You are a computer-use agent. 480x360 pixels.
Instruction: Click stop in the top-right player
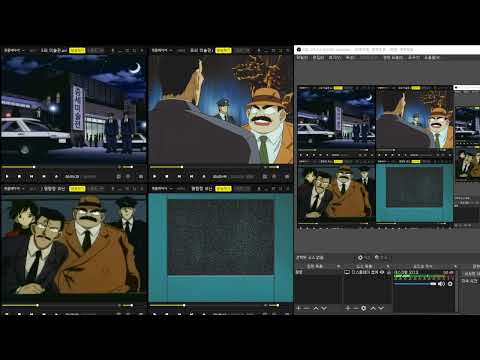tap(167, 176)
